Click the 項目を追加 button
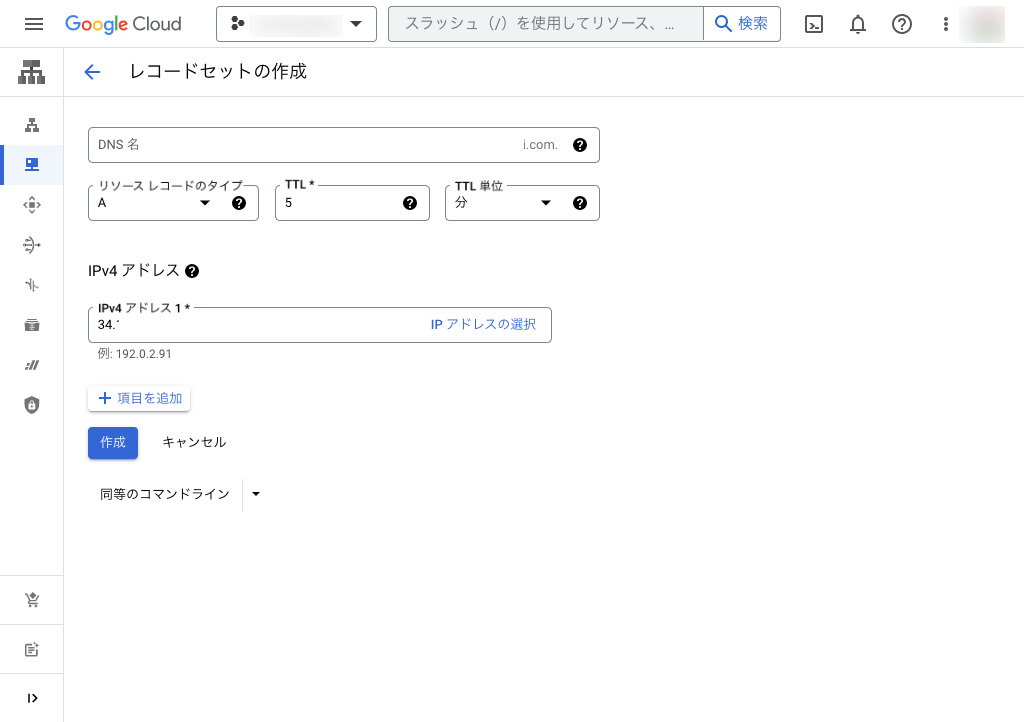 139,398
